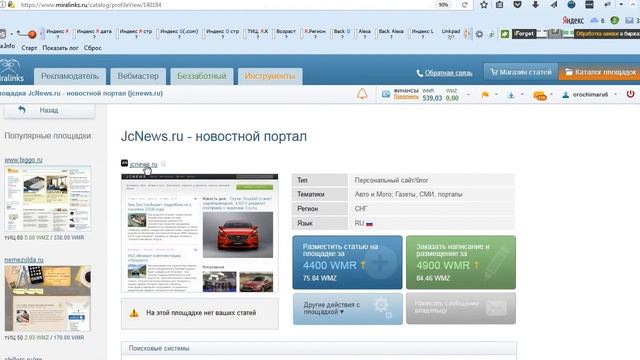Click Сброс in the SEO bar
The image size is (640, 360).
[93, 48]
